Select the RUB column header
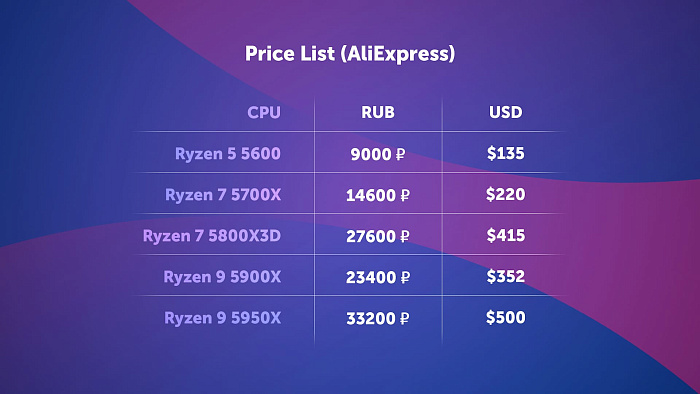700x394 pixels. pos(378,112)
